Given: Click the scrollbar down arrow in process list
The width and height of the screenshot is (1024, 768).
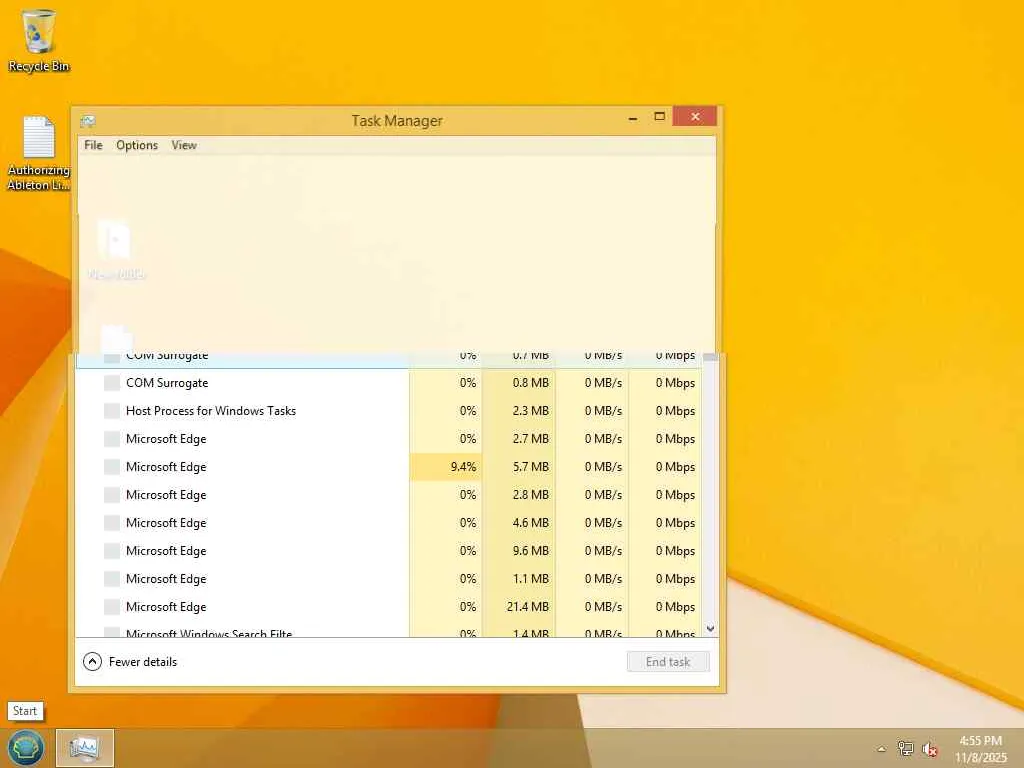Looking at the screenshot, I should pos(711,629).
